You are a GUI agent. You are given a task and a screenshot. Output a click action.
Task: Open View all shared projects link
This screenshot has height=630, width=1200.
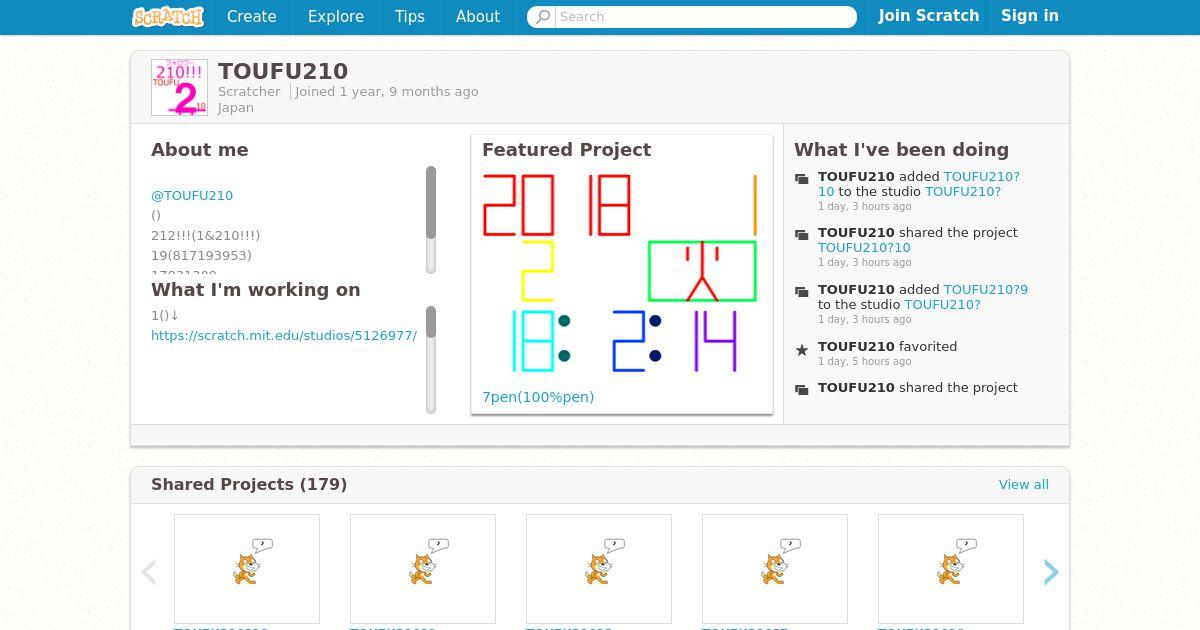click(1024, 485)
